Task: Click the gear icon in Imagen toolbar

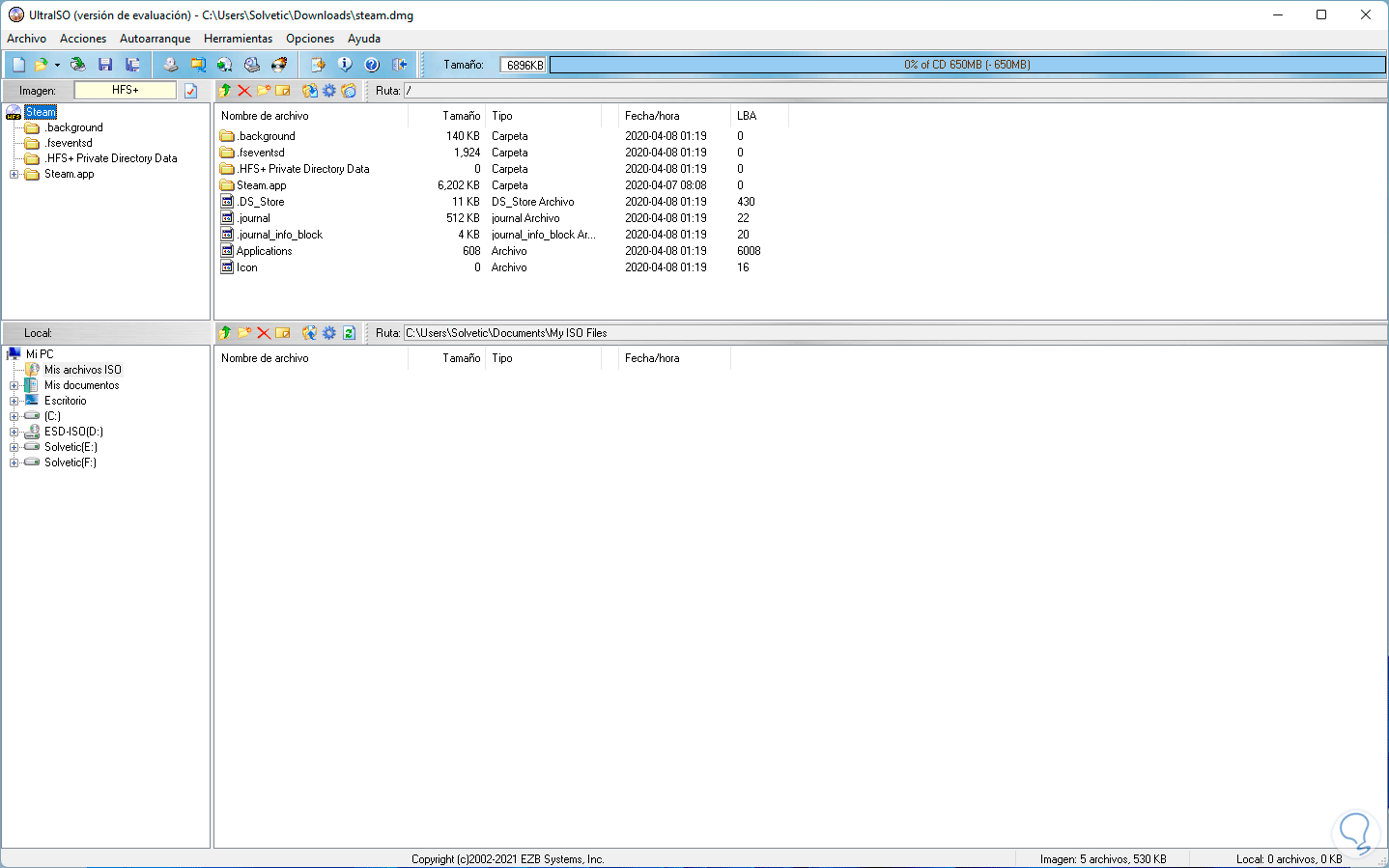Action: point(329,91)
